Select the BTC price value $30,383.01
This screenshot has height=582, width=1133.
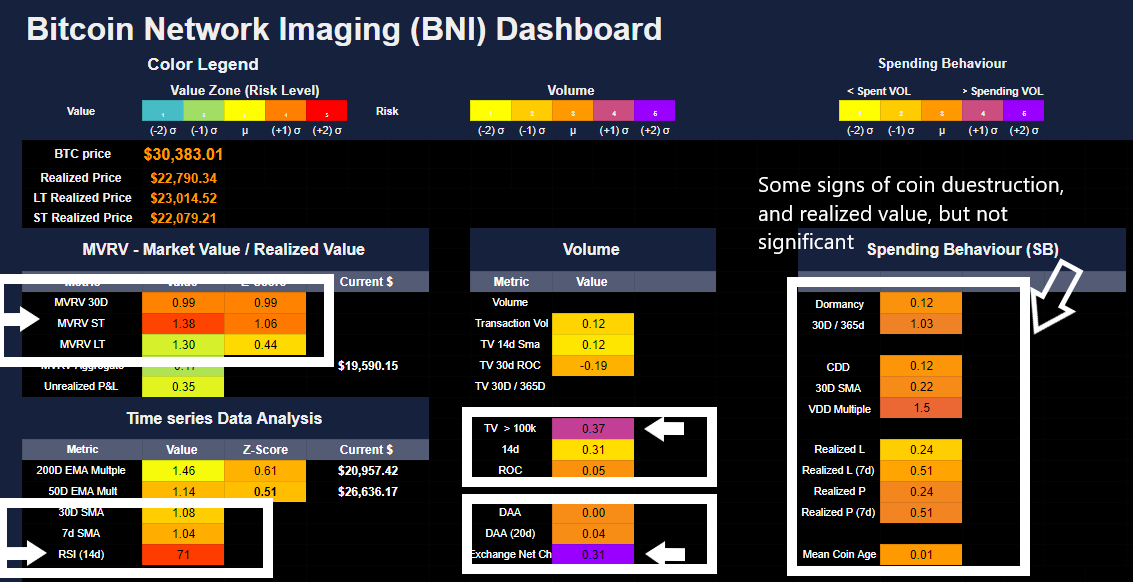pyautogui.click(x=184, y=154)
